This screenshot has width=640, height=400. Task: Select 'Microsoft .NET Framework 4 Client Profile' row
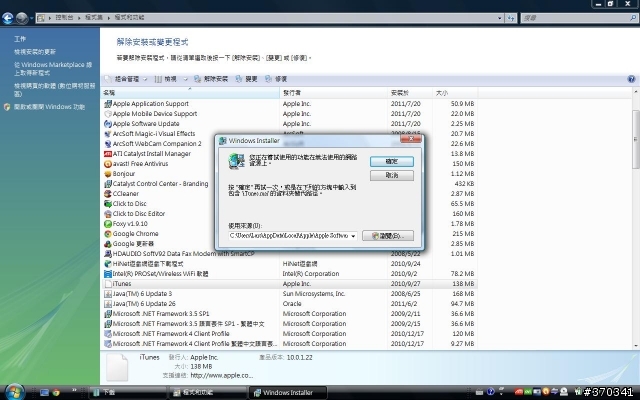point(289,334)
